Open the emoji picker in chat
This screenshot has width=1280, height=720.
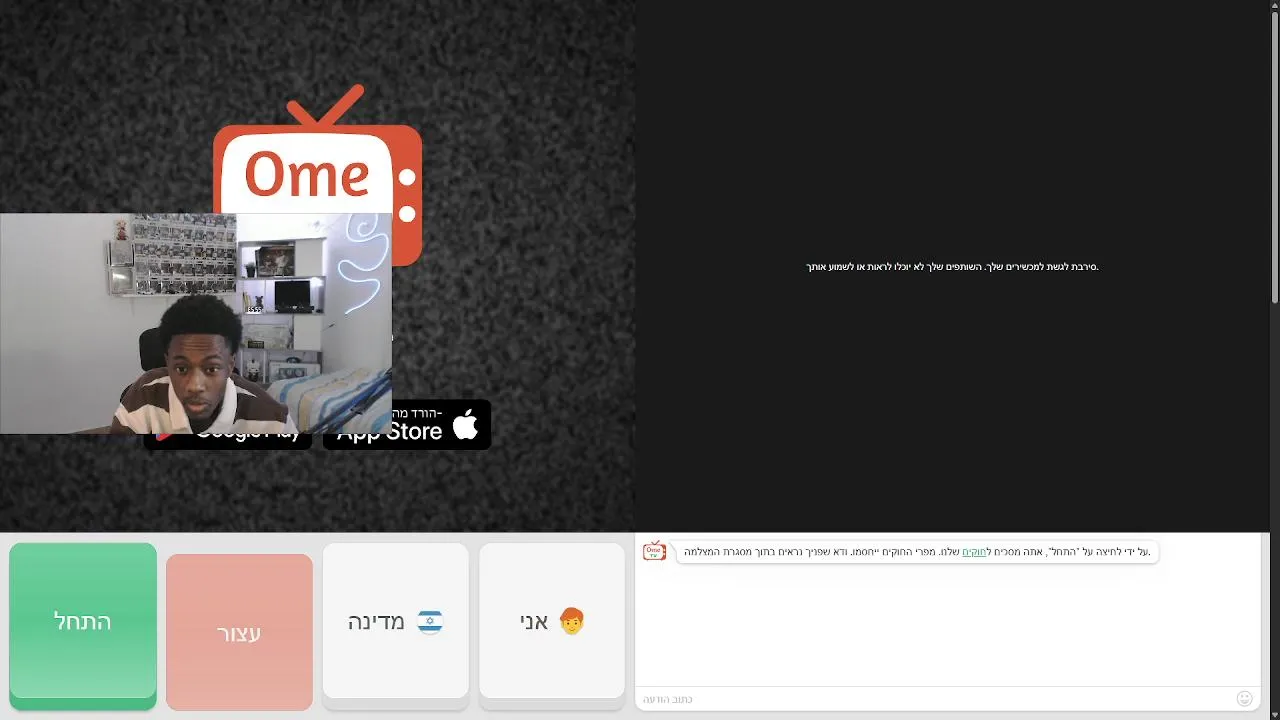coord(1244,699)
